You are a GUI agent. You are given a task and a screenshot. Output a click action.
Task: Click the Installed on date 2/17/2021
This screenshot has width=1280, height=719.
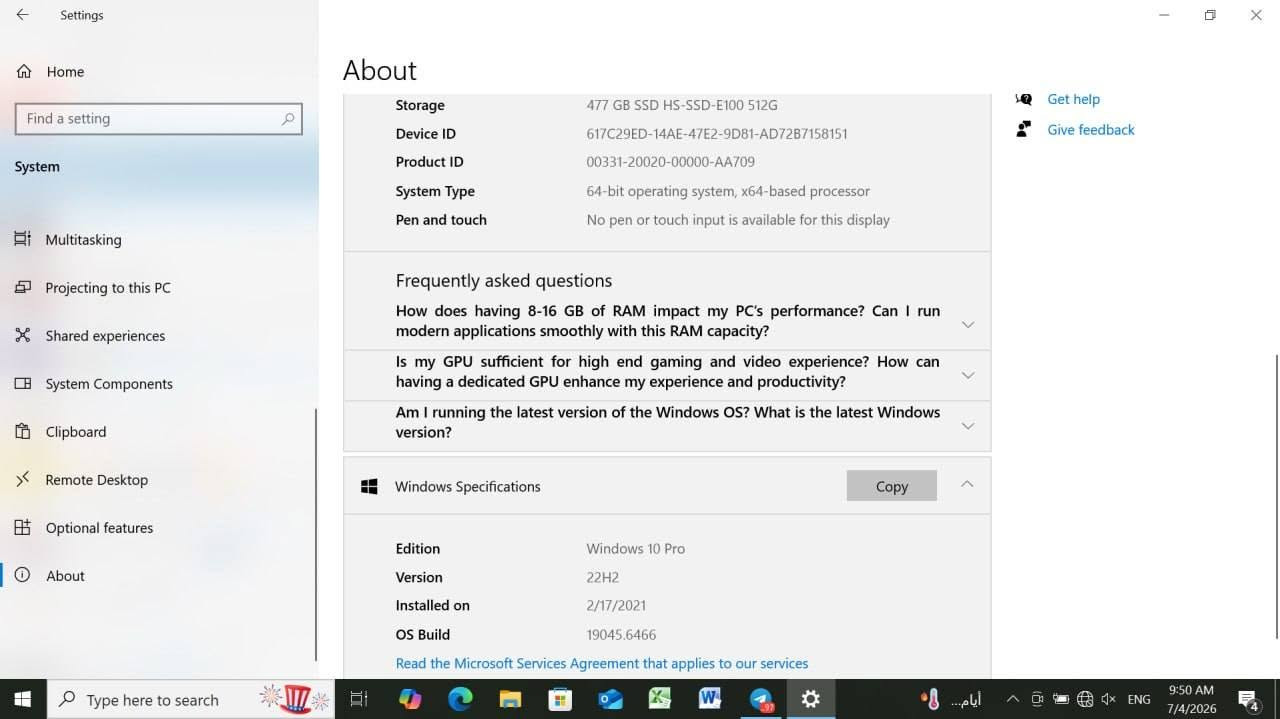616,606
